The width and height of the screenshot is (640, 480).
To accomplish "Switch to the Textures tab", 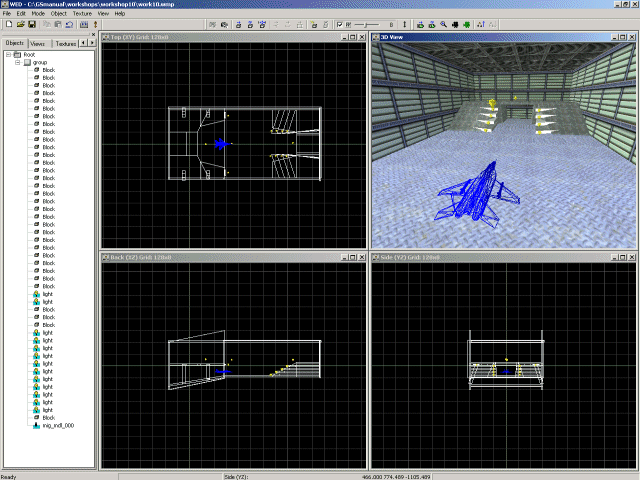I will tap(65, 44).
